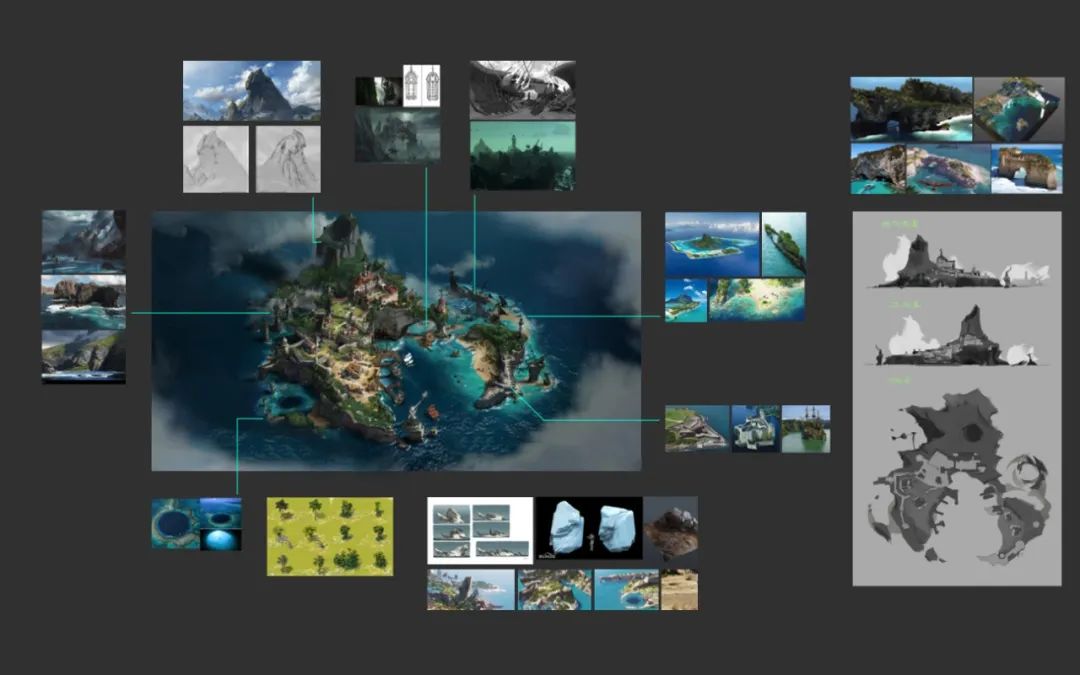Select the aerial boat in lagoon photo

[948, 169]
